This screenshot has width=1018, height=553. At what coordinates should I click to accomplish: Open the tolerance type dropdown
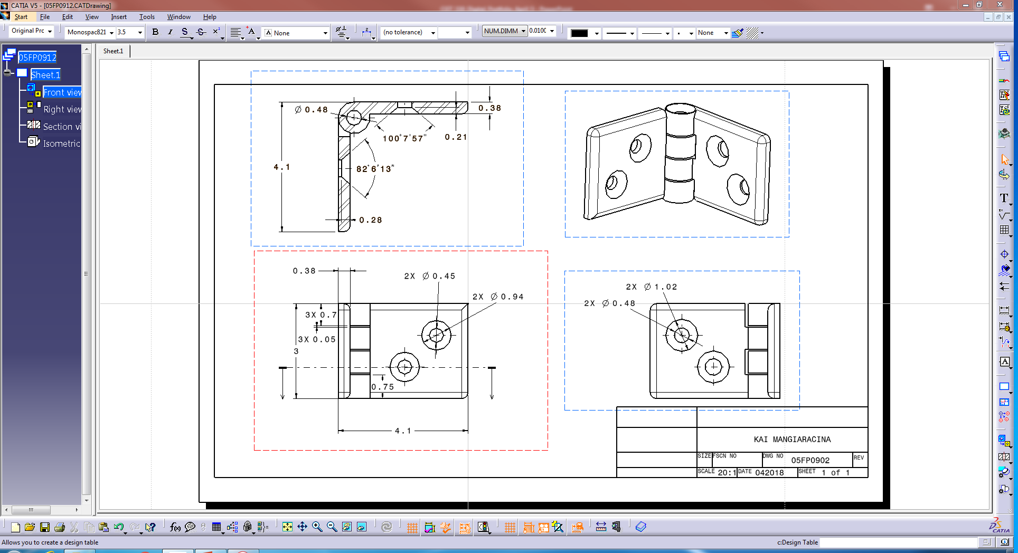(x=433, y=33)
